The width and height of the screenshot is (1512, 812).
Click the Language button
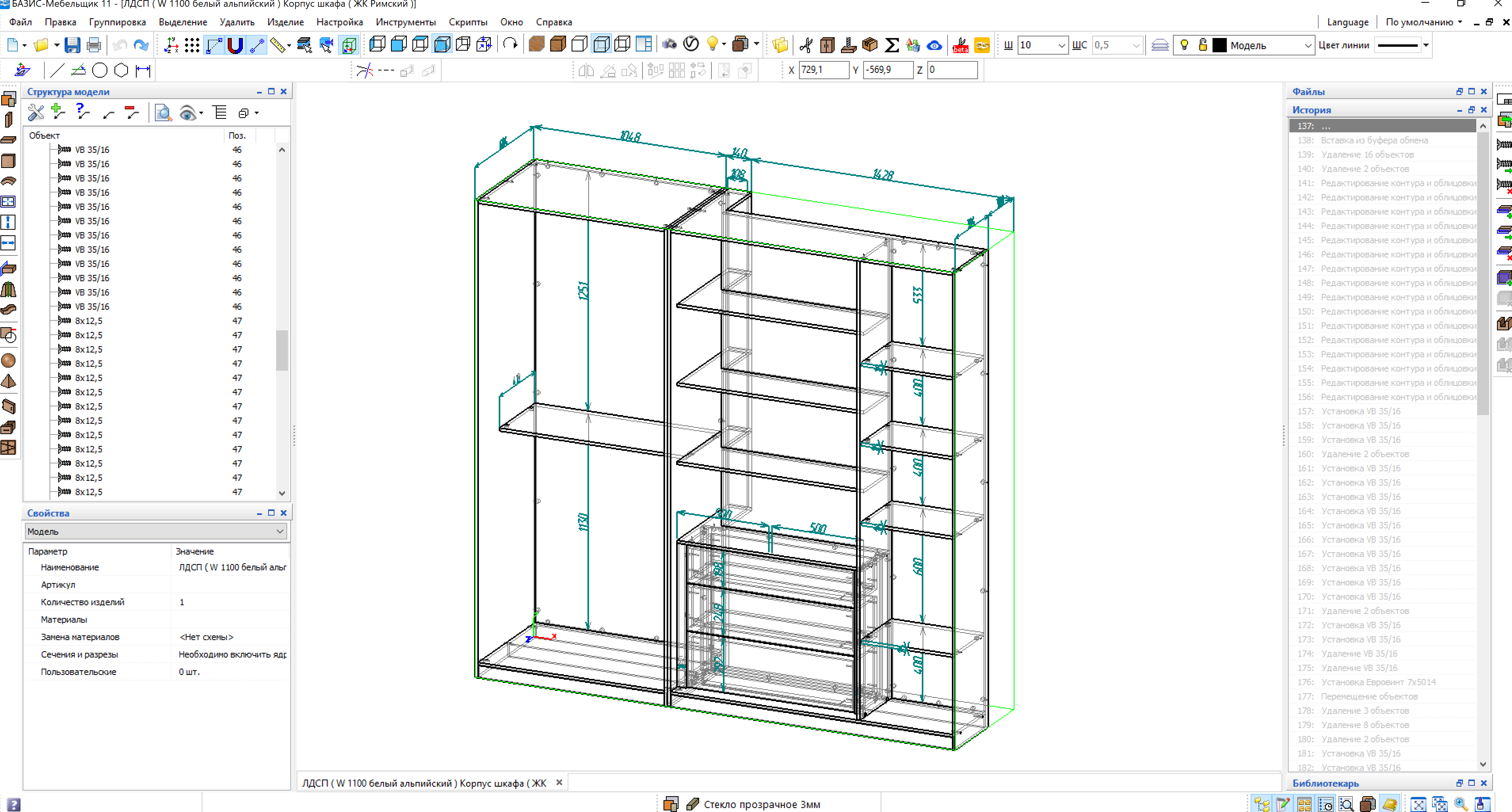coord(1347,22)
